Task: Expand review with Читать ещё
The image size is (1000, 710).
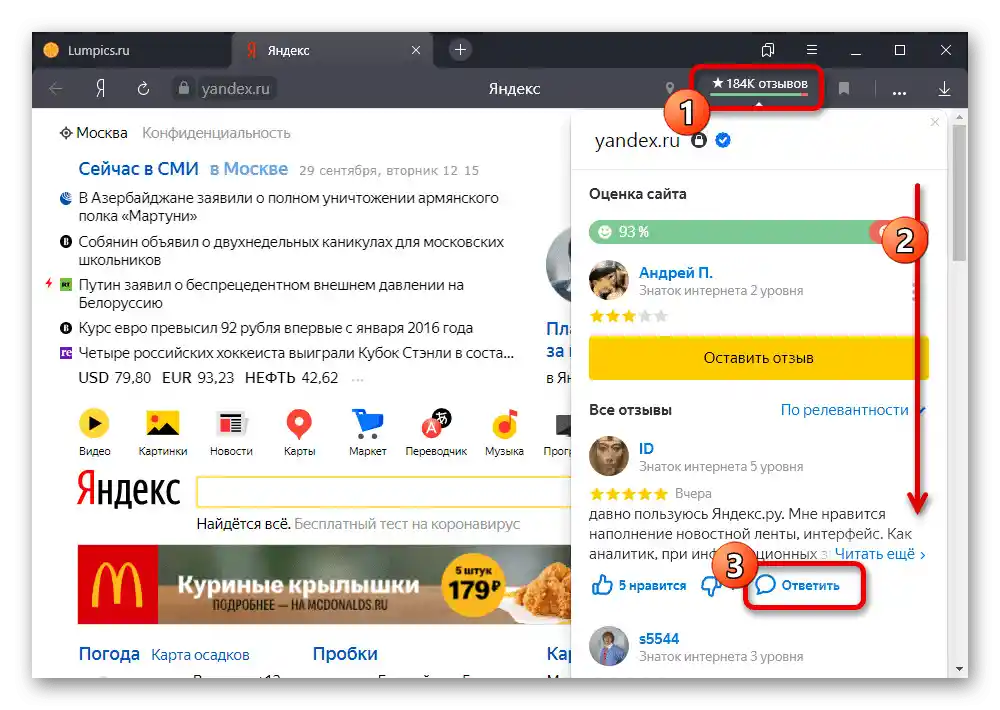Action: tap(879, 554)
